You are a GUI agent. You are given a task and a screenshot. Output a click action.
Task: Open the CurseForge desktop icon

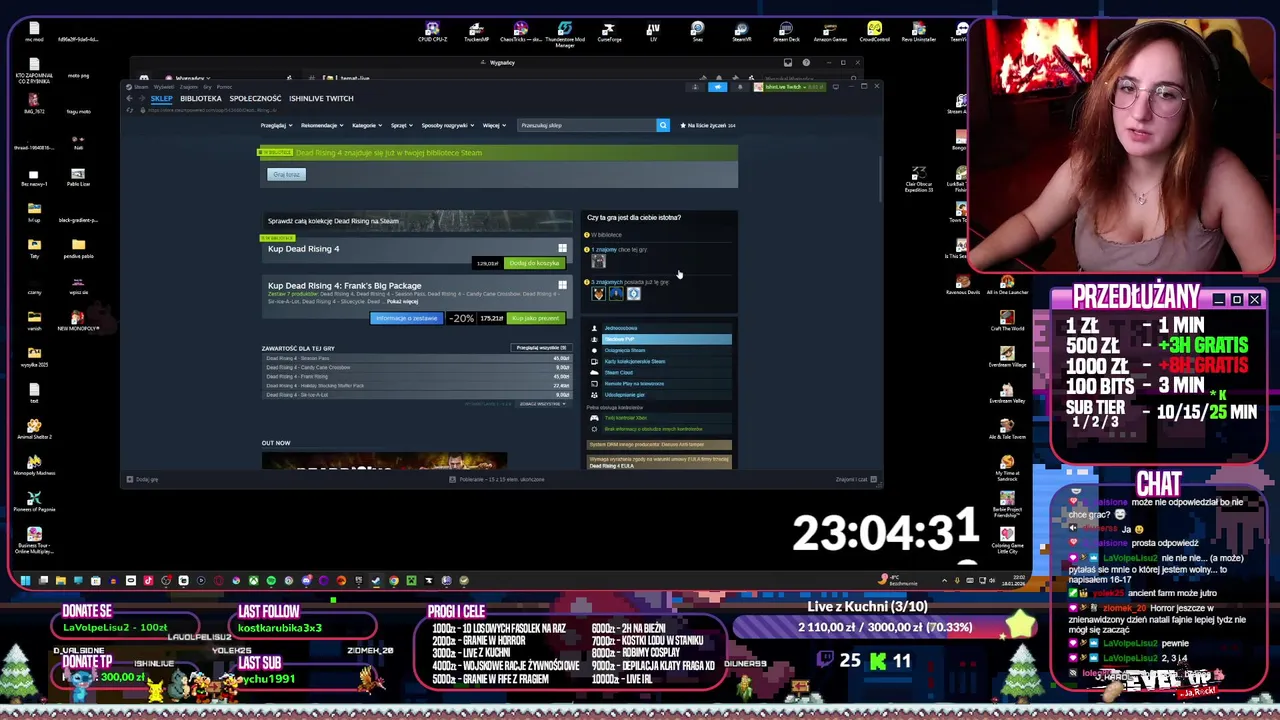609,32
